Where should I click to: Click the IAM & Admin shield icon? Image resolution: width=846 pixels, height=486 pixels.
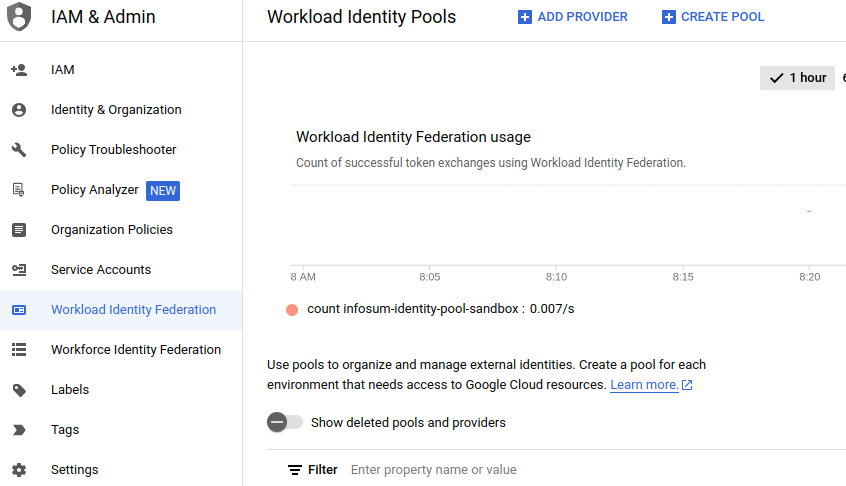[x=19, y=17]
